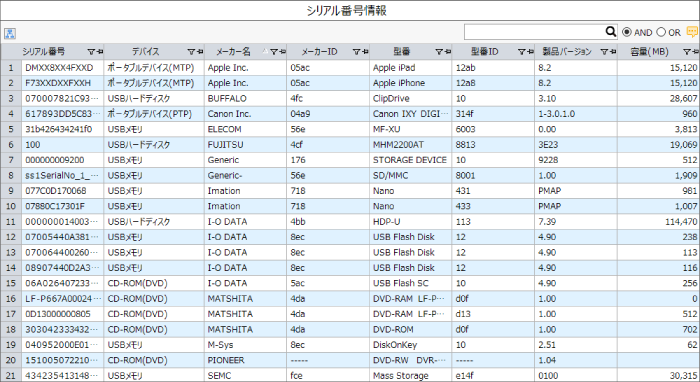Pin the シリアル番号 column
Screen dimensions: 700x382
pos(100,52)
